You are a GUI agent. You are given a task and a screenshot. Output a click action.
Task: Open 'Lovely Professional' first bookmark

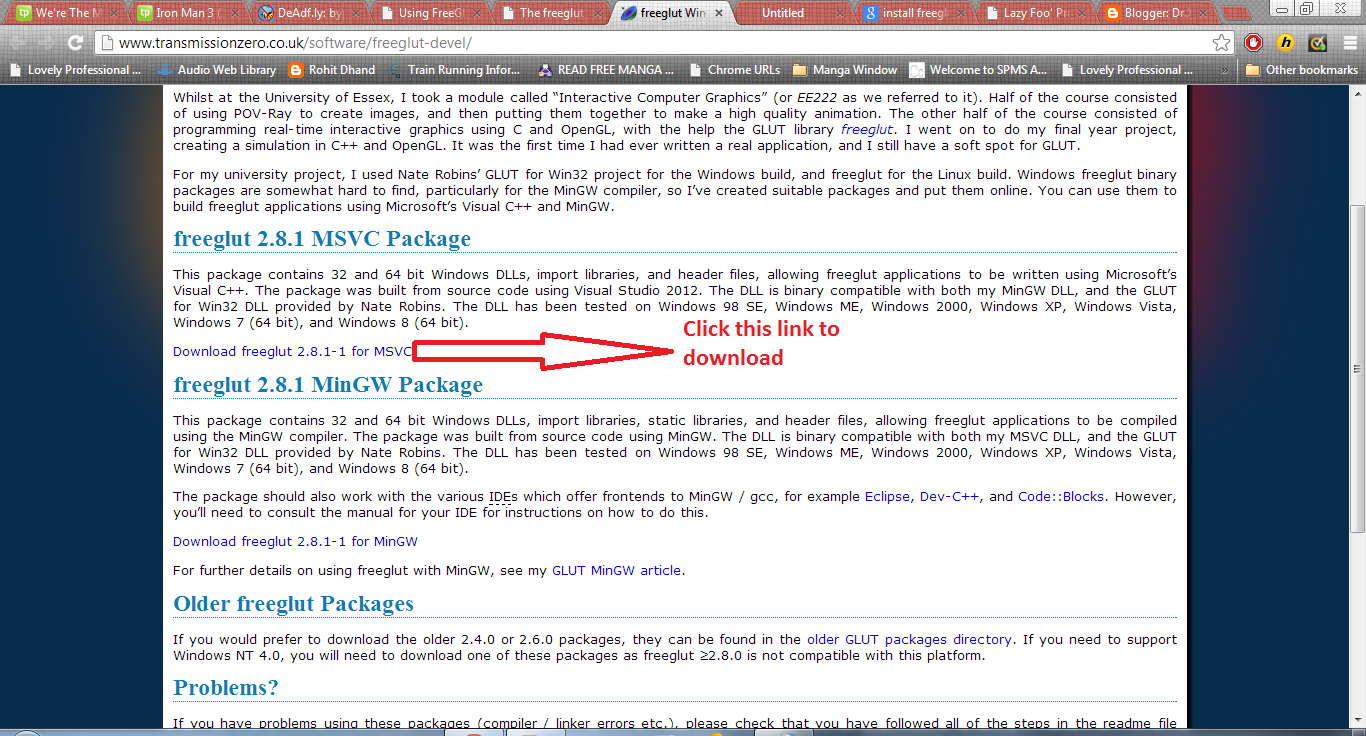(76, 70)
